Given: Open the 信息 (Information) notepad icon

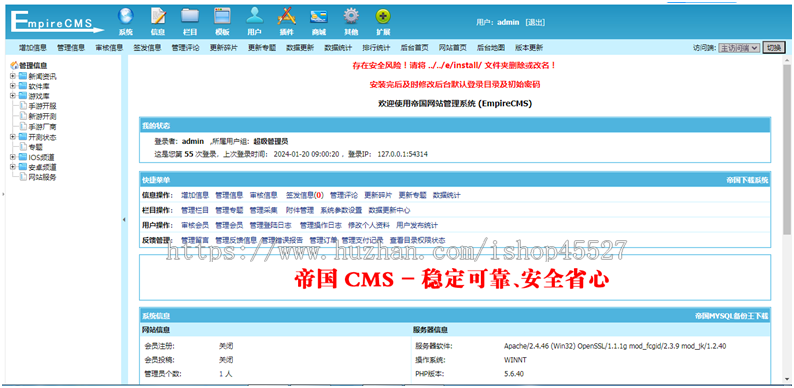Looking at the screenshot, I should coord(158,16).
